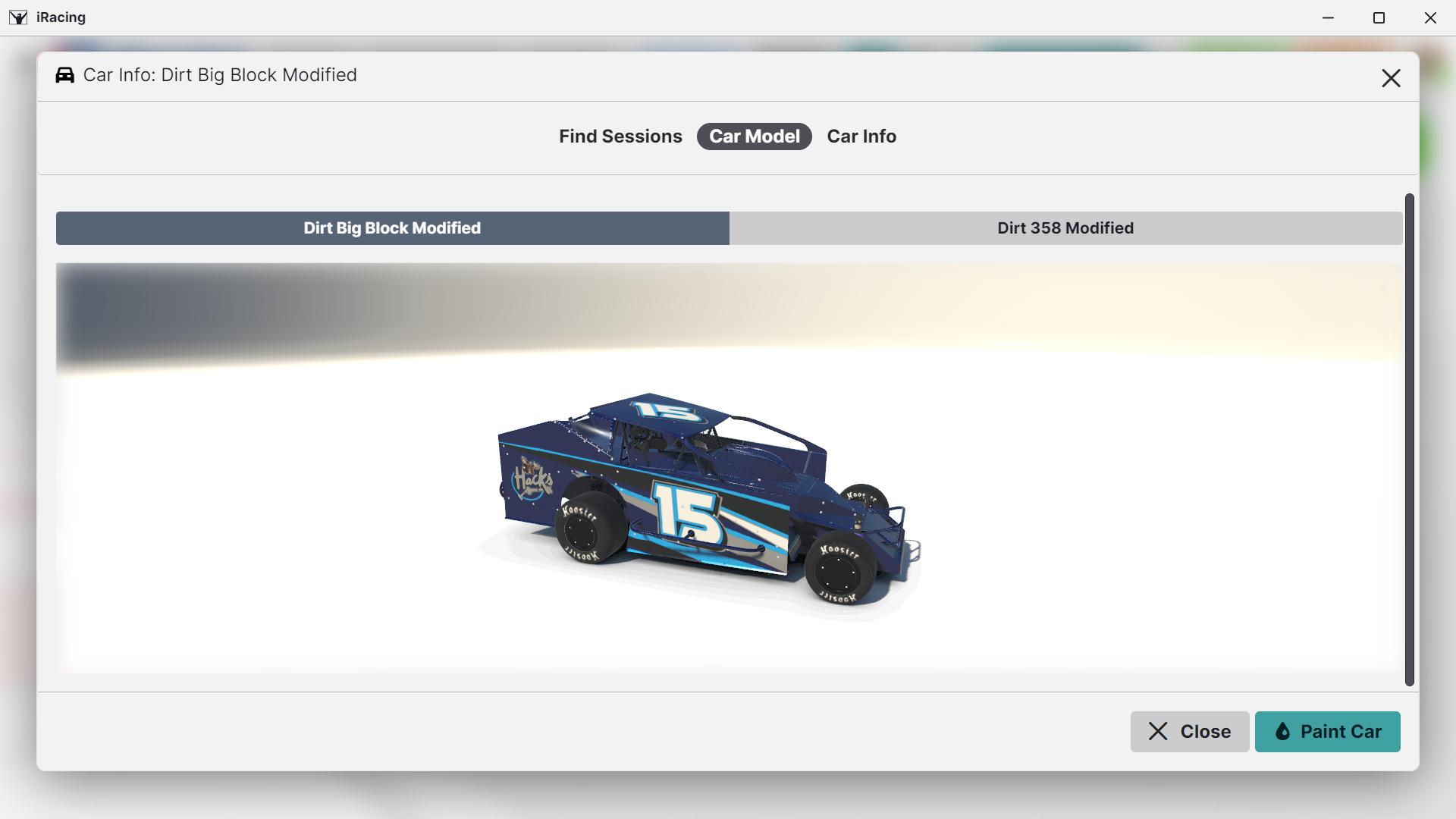Dismiss the Car Info dialog with the X
Image resolution: width=1456 pixels, height=819 pixels.
point(1392,77)
